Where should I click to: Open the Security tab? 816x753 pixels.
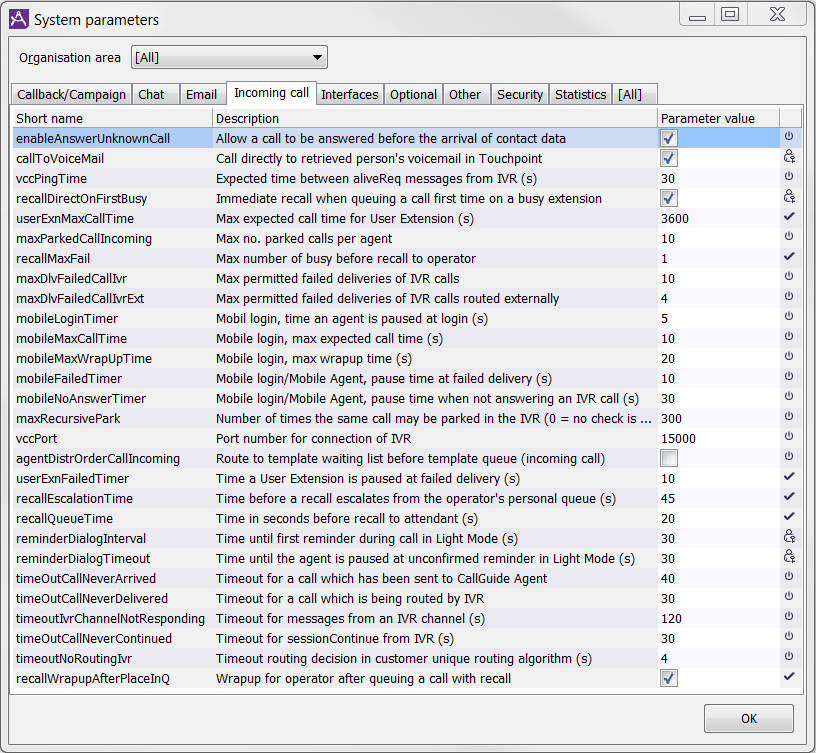pyautogui.click(x=520, y=94)
